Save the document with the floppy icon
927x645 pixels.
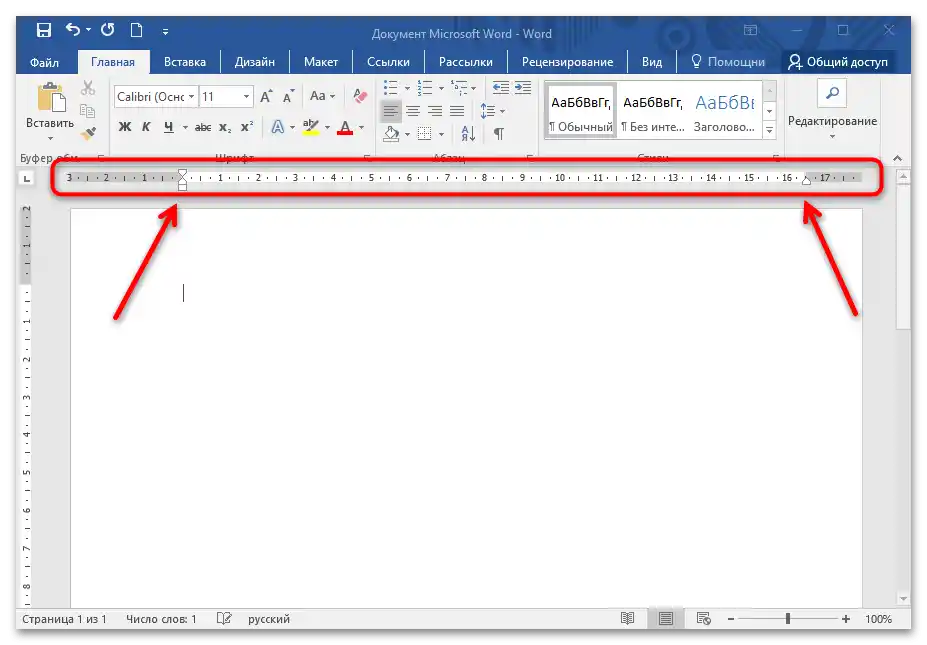coord(44,30)
